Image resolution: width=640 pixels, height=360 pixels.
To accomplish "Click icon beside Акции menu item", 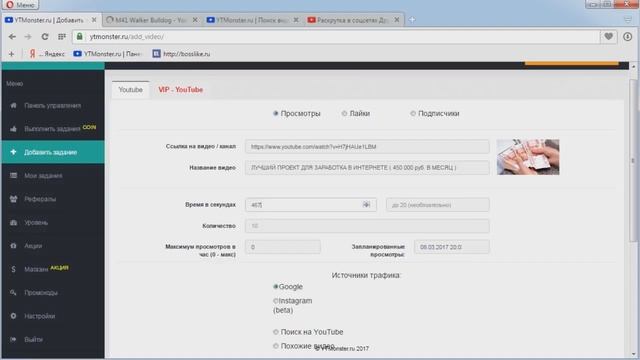I will (x=13, y=246).
